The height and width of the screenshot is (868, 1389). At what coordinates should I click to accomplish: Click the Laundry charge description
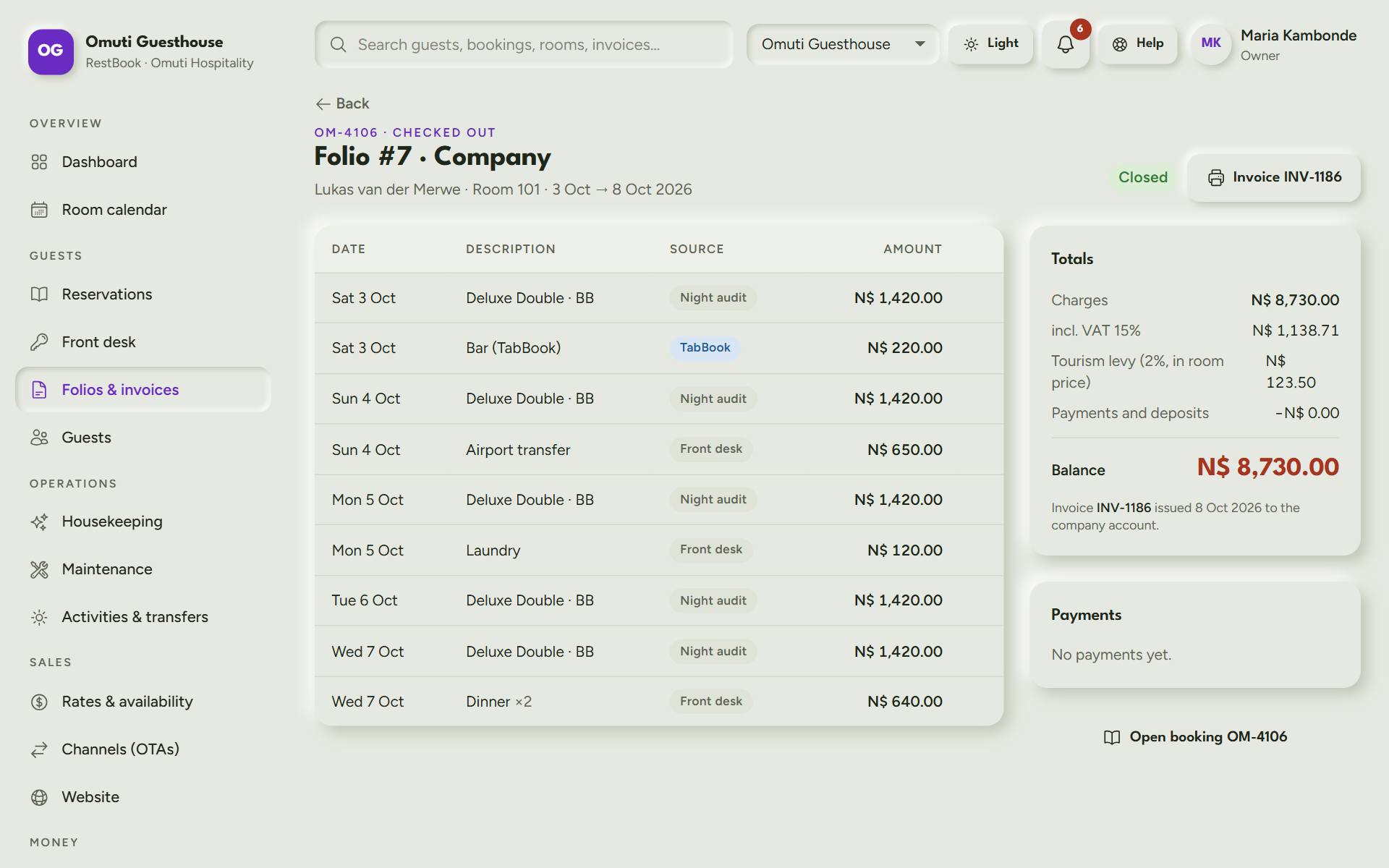coord(493,550)
